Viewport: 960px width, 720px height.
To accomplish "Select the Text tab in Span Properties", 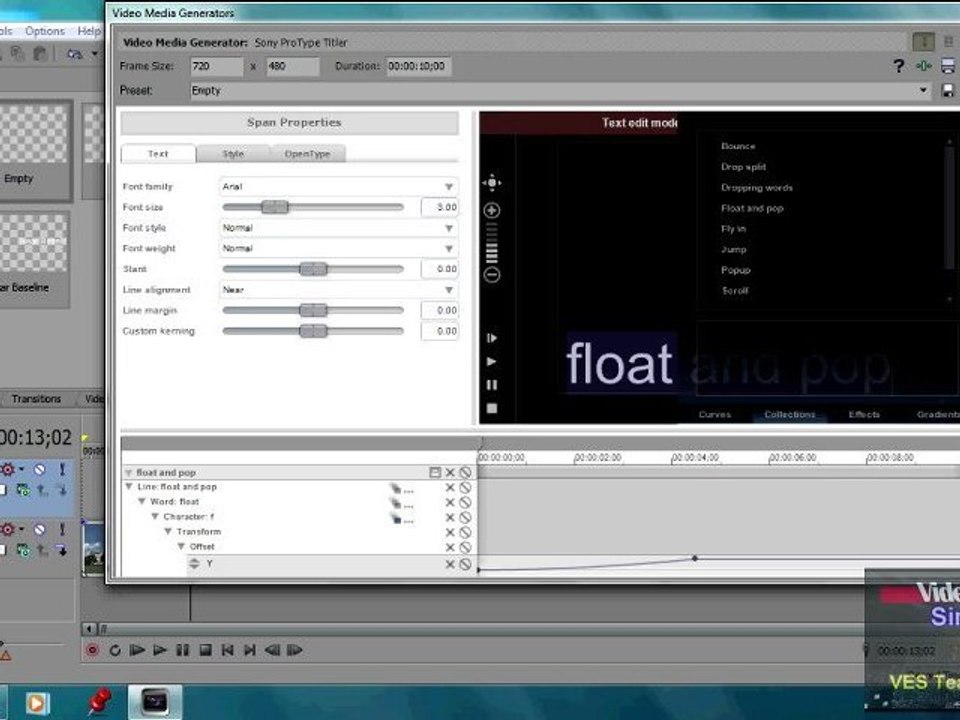I will tap(158, 154).
